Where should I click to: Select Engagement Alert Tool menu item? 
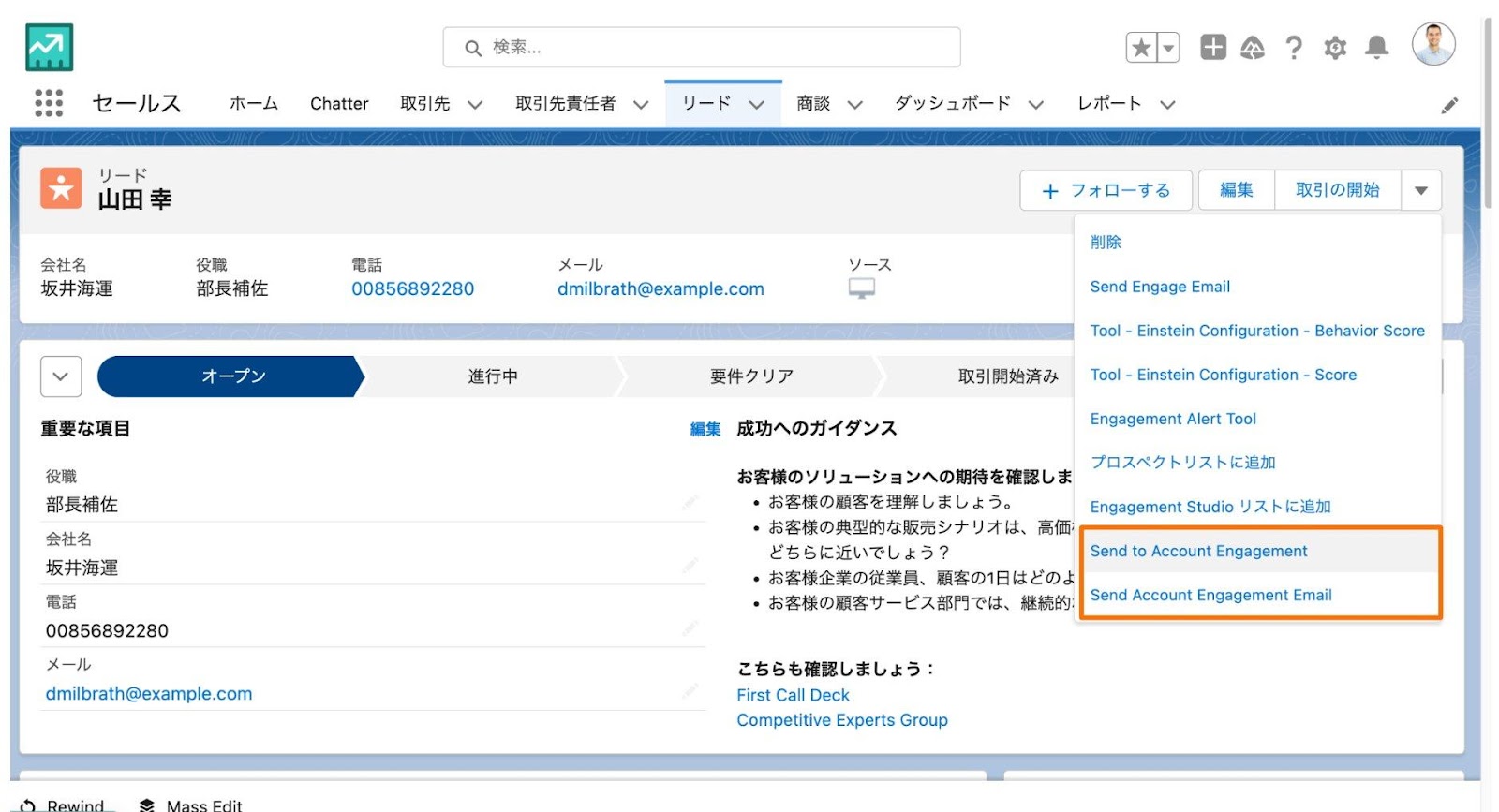pos(1173,419)
